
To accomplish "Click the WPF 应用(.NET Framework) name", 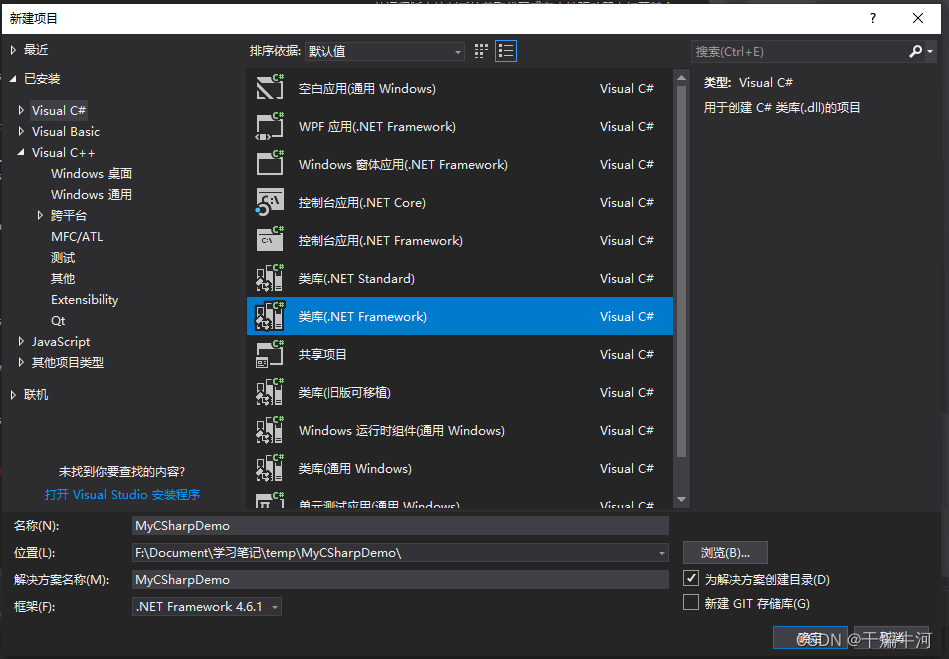I will 377,126.
